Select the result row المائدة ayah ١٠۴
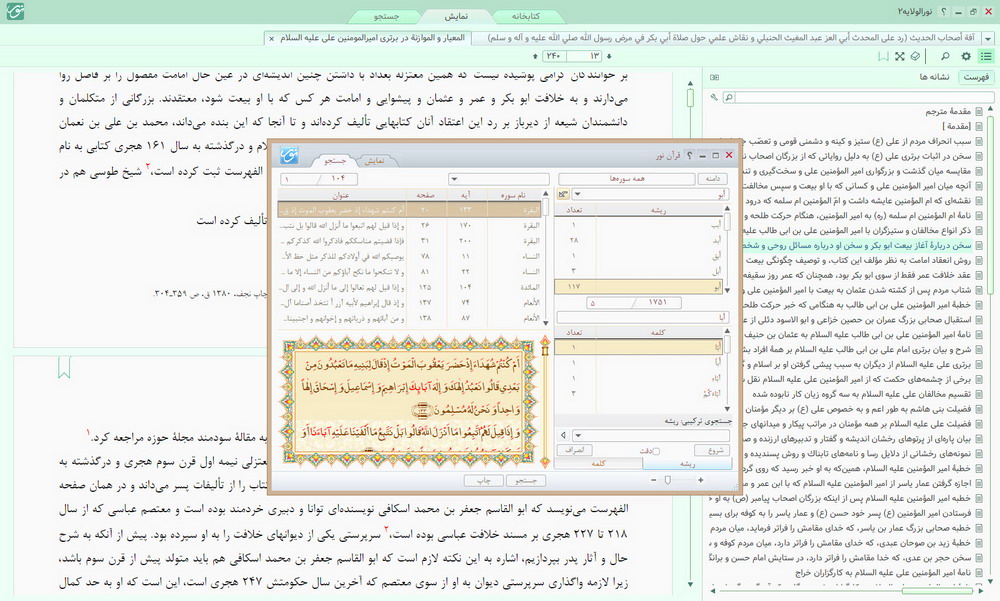Image resolution: width=1000 pixels, height=601 pixels. click(x=410, y=287)
